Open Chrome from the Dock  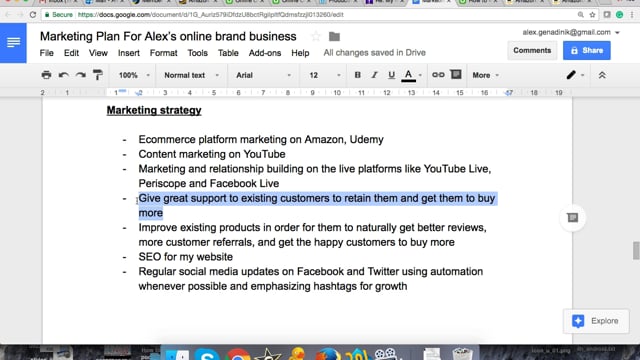point(238,353)
